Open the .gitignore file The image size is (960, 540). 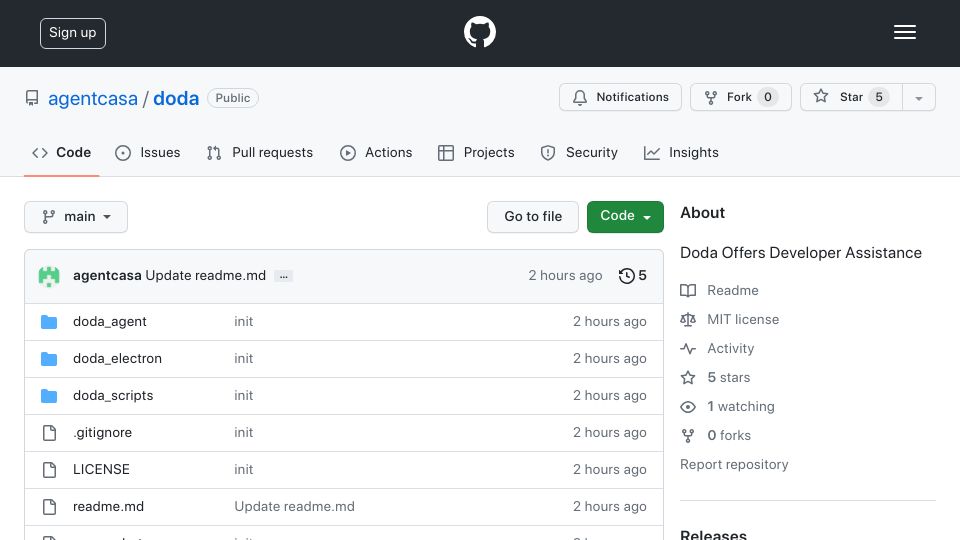[x=102, y=433]
